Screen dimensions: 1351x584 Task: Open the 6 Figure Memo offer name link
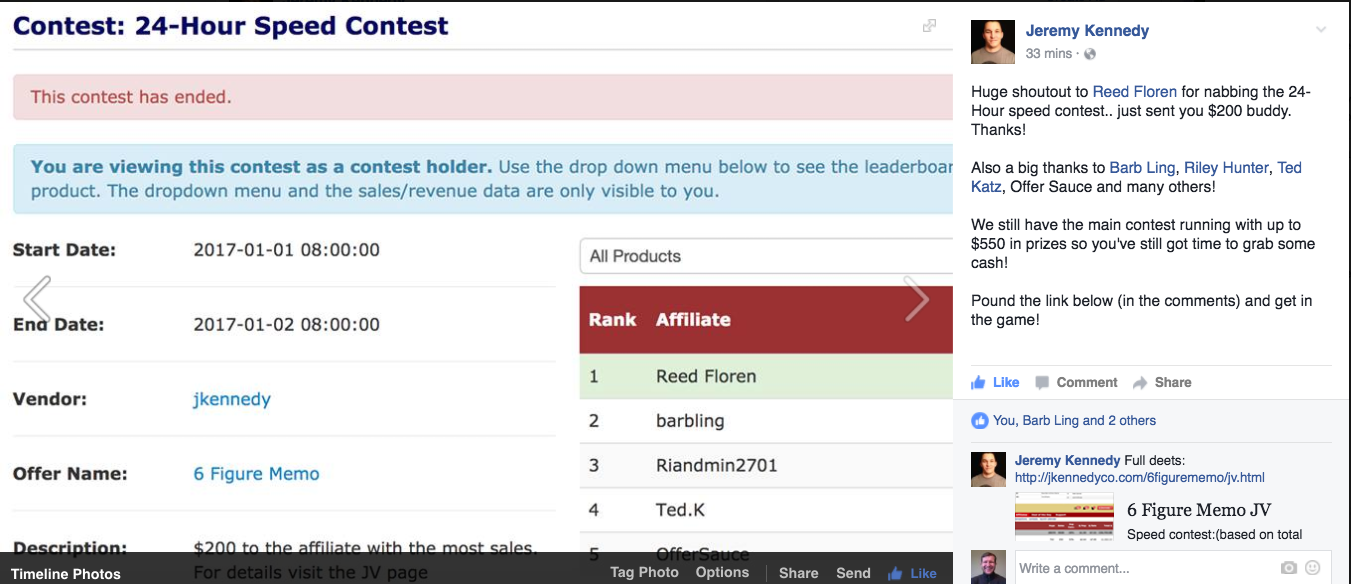point(256,474)
